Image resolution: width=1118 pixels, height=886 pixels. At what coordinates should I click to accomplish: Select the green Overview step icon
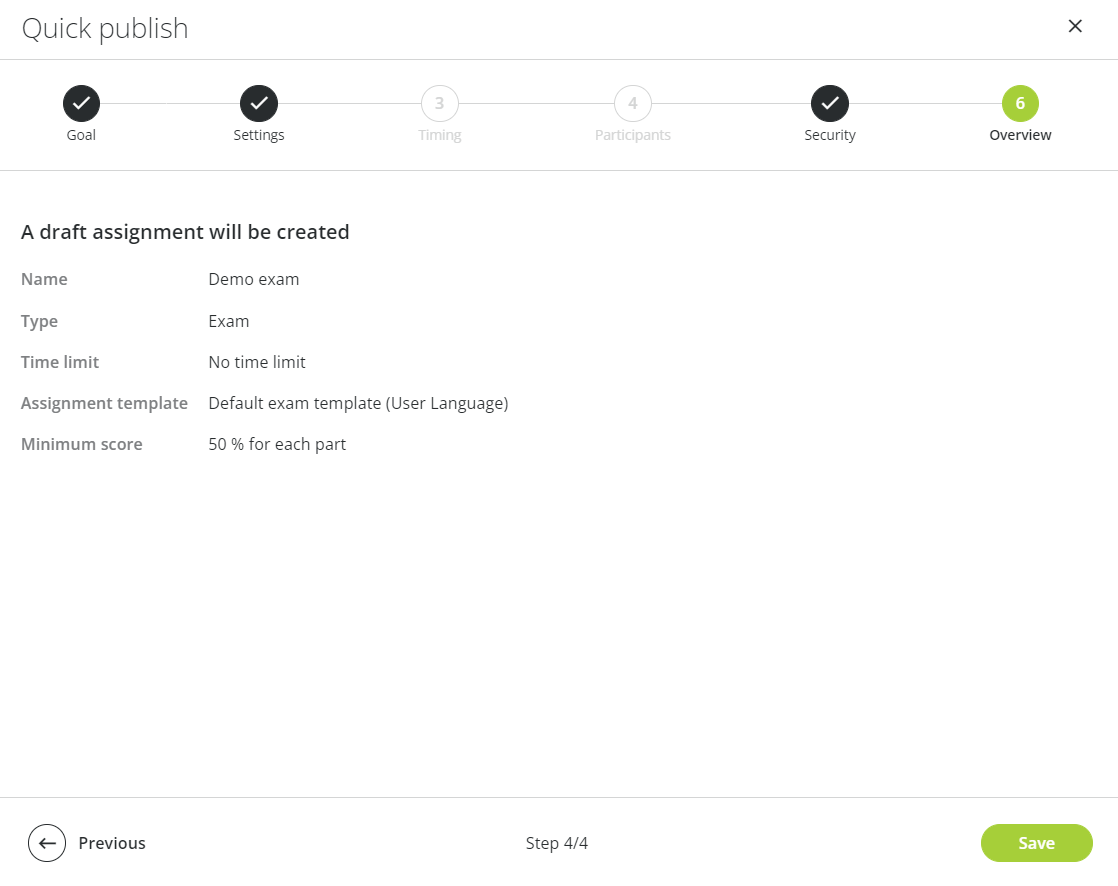1020,103
